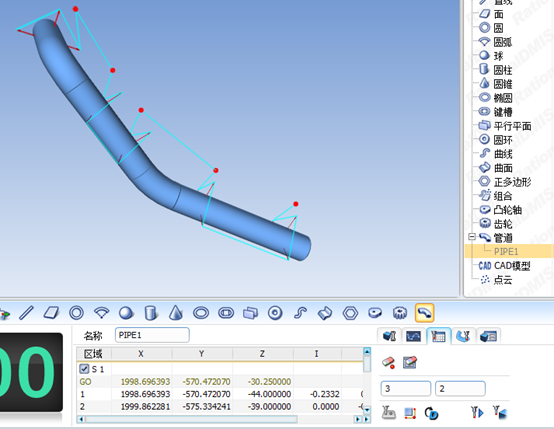Viewport: 554px width, 429px height.
Task: Switch to the graph view tab
Action: (413, 336)
